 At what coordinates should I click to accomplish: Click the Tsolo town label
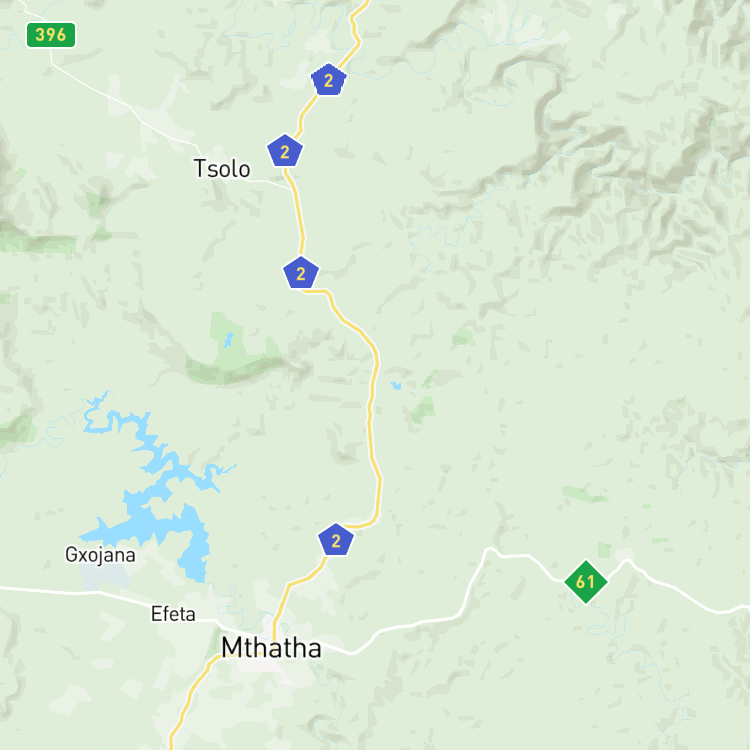point(222,169)
